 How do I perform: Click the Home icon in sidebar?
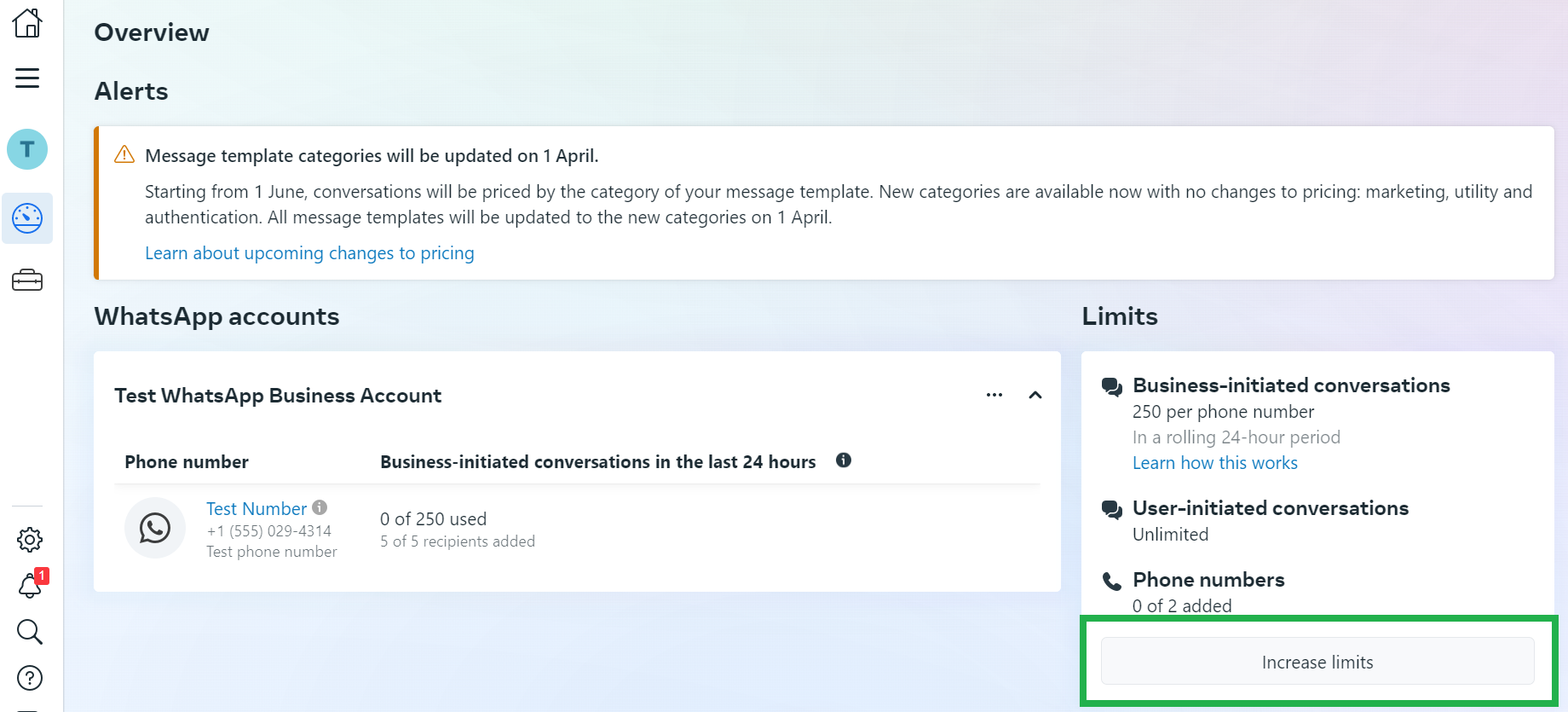(x=27, y=23)
